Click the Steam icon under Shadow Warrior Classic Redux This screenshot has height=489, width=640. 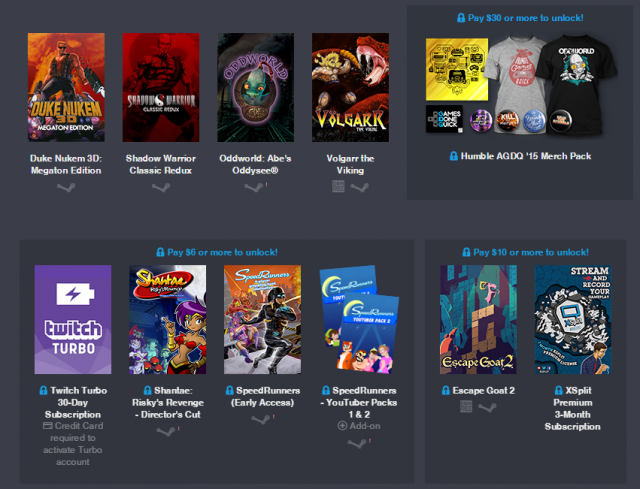pos(160,186)
